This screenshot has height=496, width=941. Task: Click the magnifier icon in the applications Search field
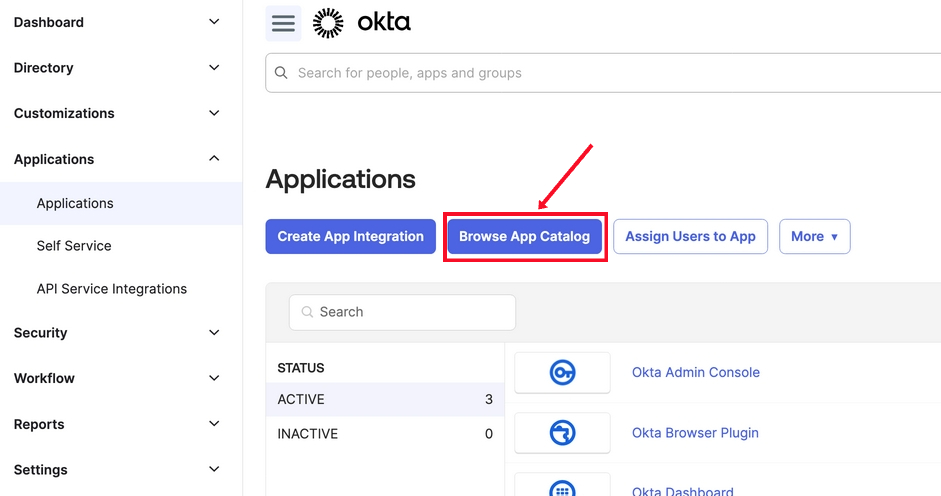(307, 312)
